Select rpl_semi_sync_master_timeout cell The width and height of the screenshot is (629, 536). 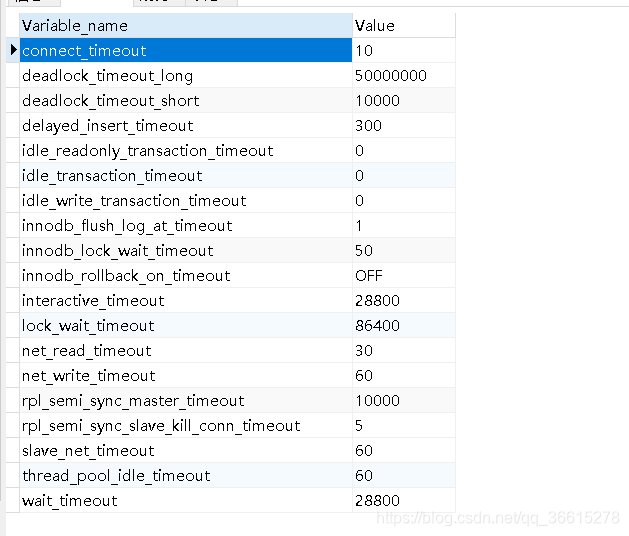(x=186, y=400)
